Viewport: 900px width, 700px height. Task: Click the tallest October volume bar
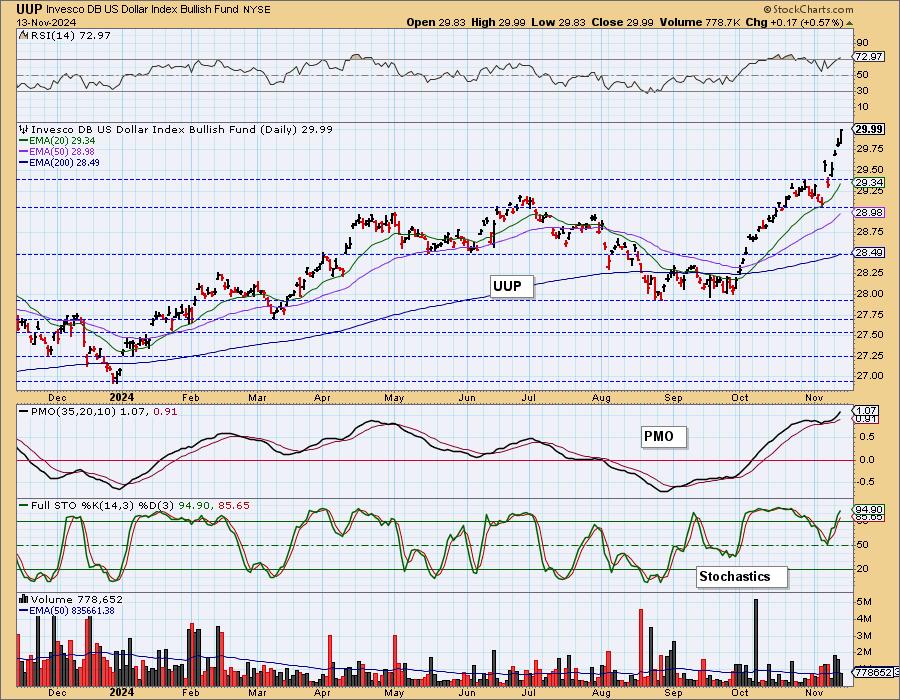[x=755, y=643]
